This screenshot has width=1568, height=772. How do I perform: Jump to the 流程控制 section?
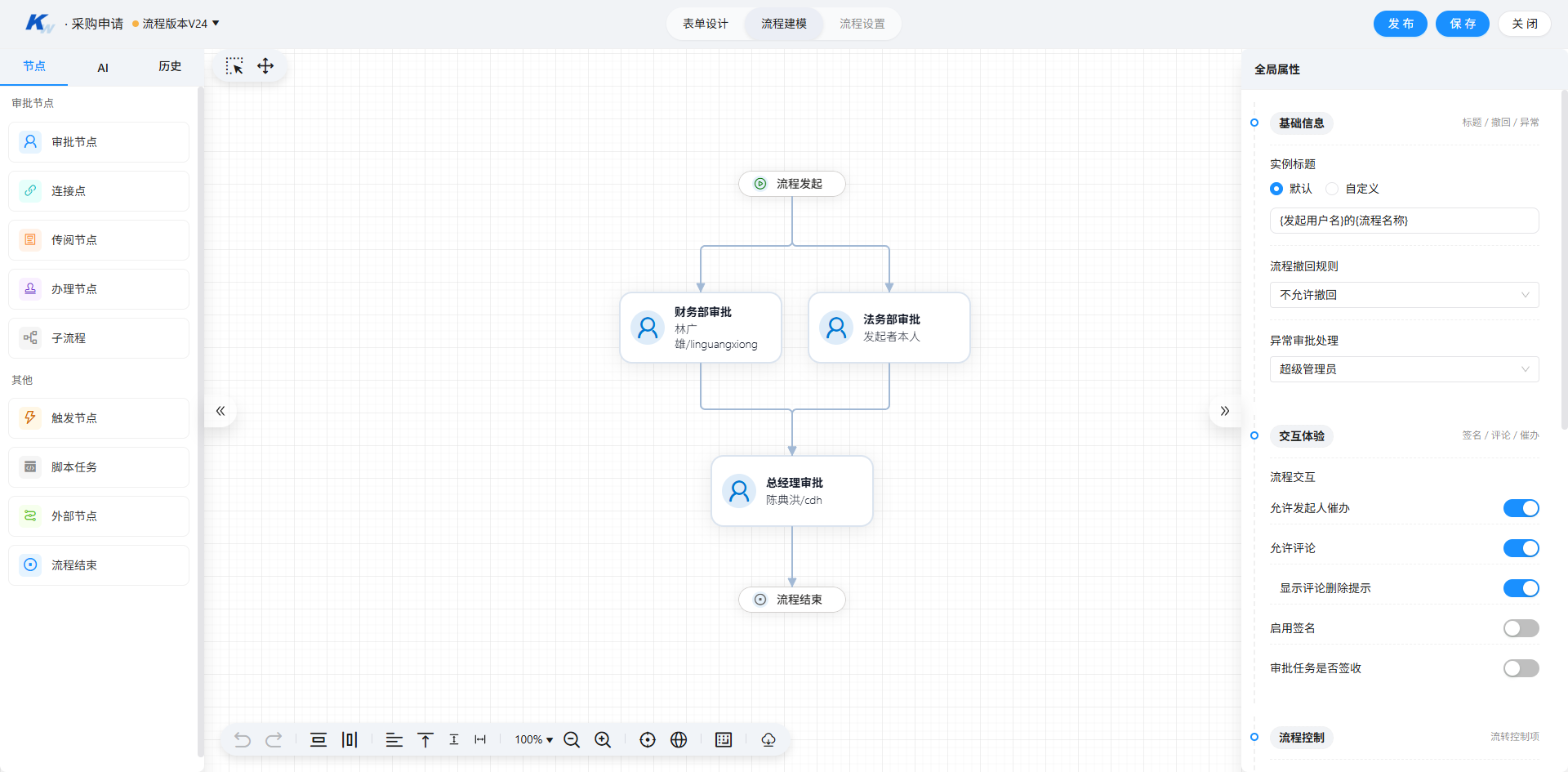1302,738
